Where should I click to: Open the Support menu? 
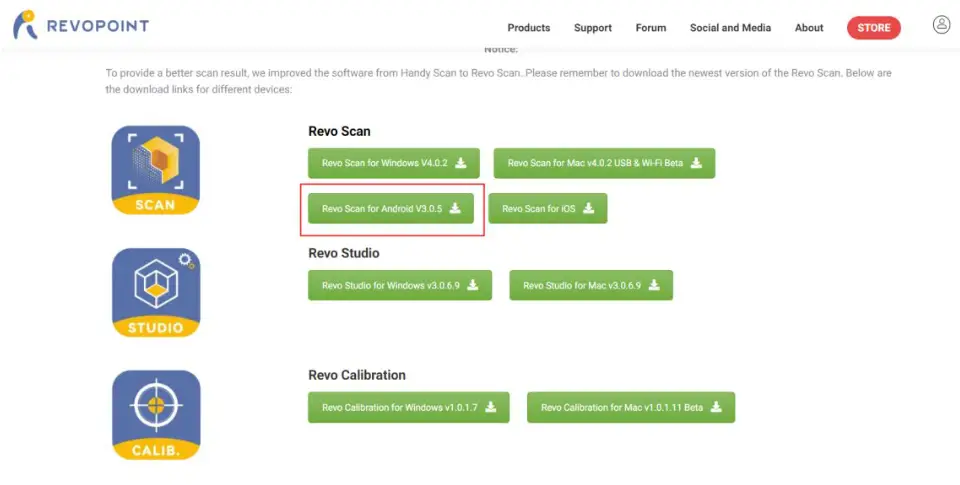(593, 28)
